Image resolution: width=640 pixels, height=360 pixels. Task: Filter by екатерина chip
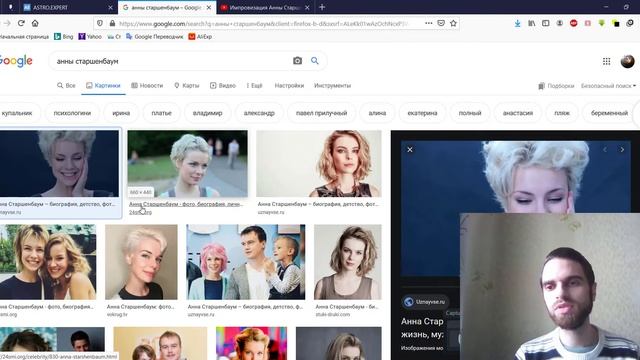422,113
